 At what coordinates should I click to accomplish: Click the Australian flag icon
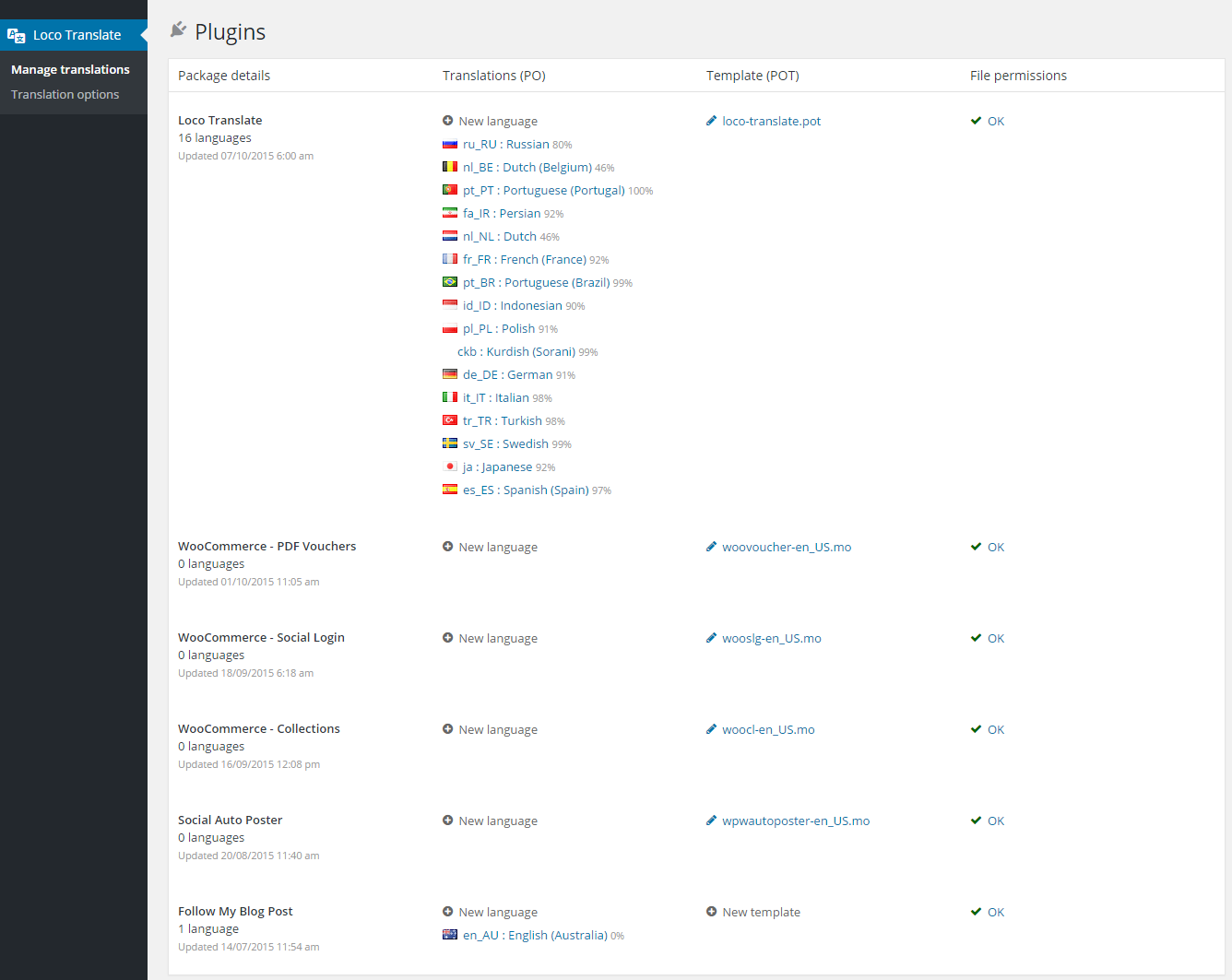[x=450, y=935]
